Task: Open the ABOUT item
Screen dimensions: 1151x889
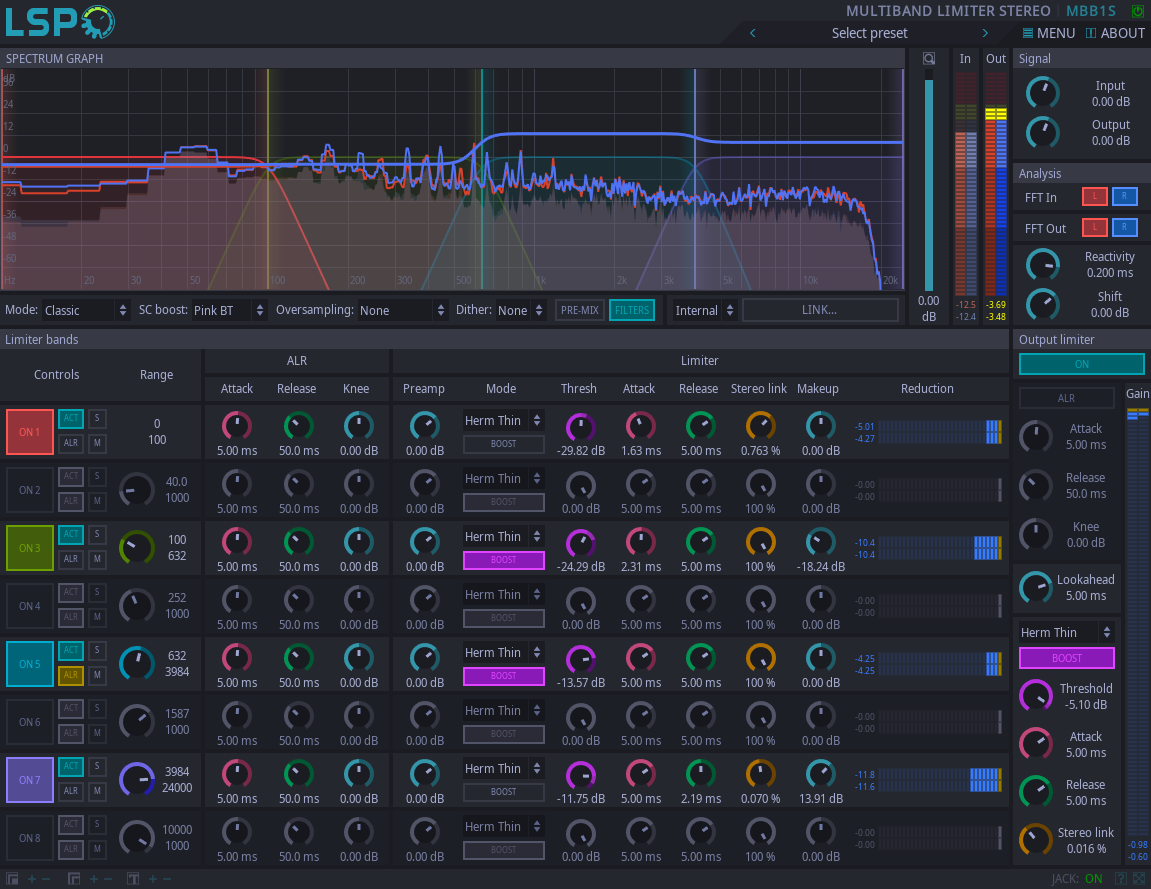Action: click(1115, 33)
